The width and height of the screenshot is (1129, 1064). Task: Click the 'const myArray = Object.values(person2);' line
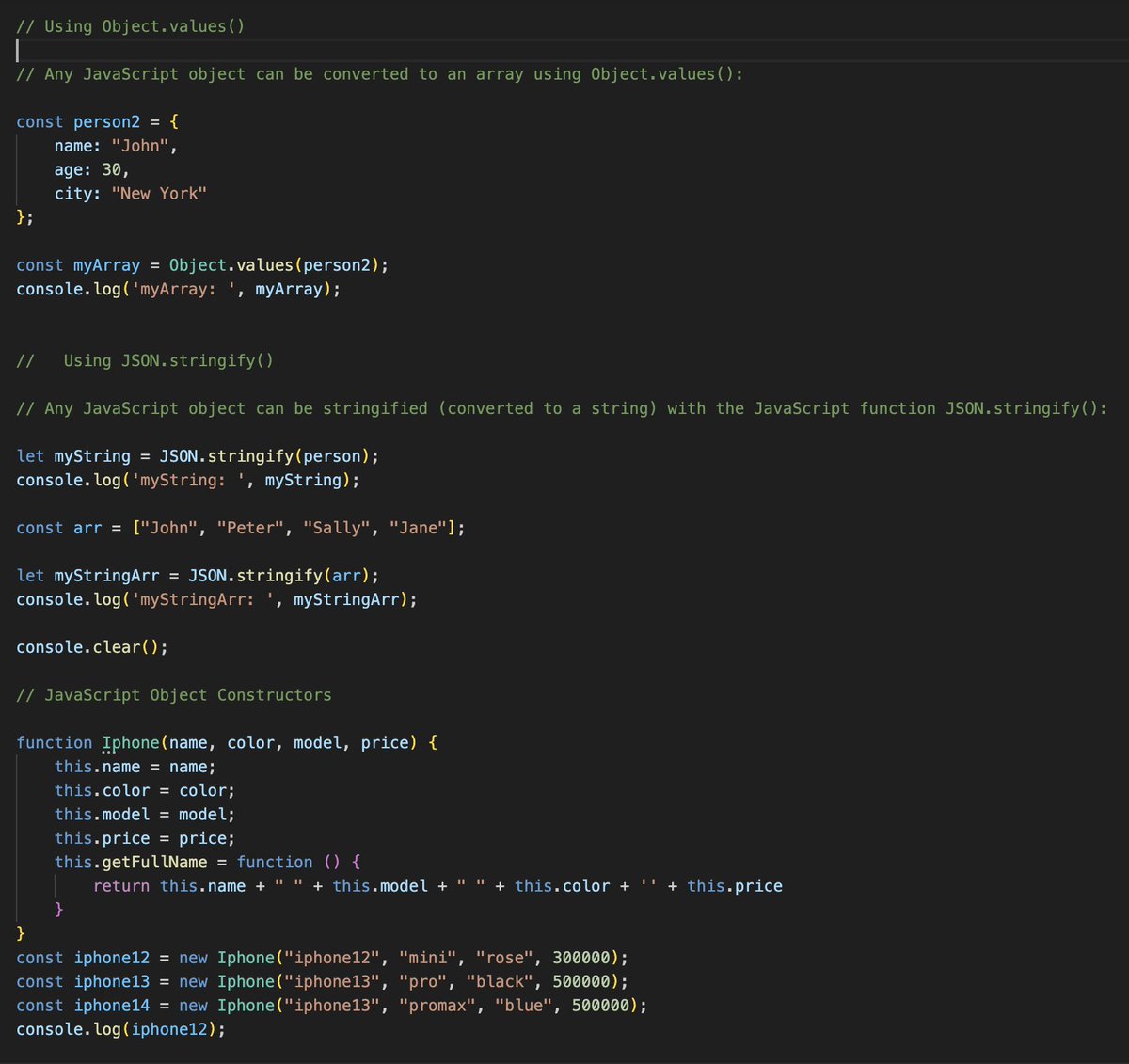click(202, 265)
